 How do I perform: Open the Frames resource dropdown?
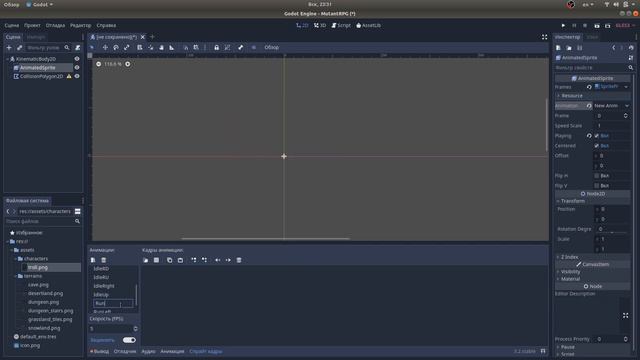click(x=626, y=87)
